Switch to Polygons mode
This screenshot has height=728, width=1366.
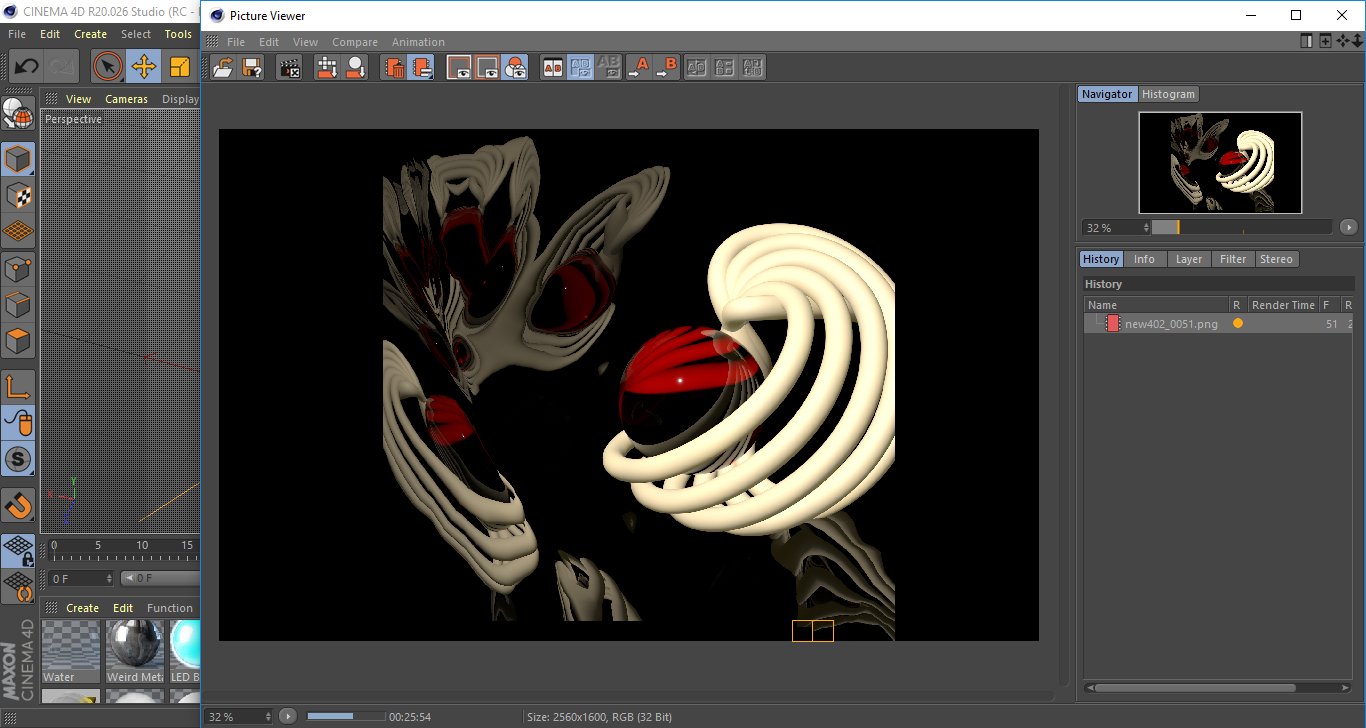(18, 340)
